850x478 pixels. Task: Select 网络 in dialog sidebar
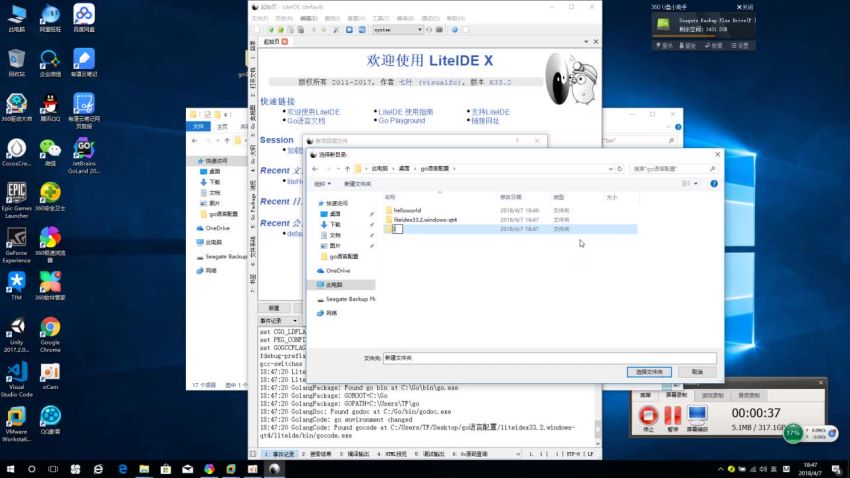(327, 313)
